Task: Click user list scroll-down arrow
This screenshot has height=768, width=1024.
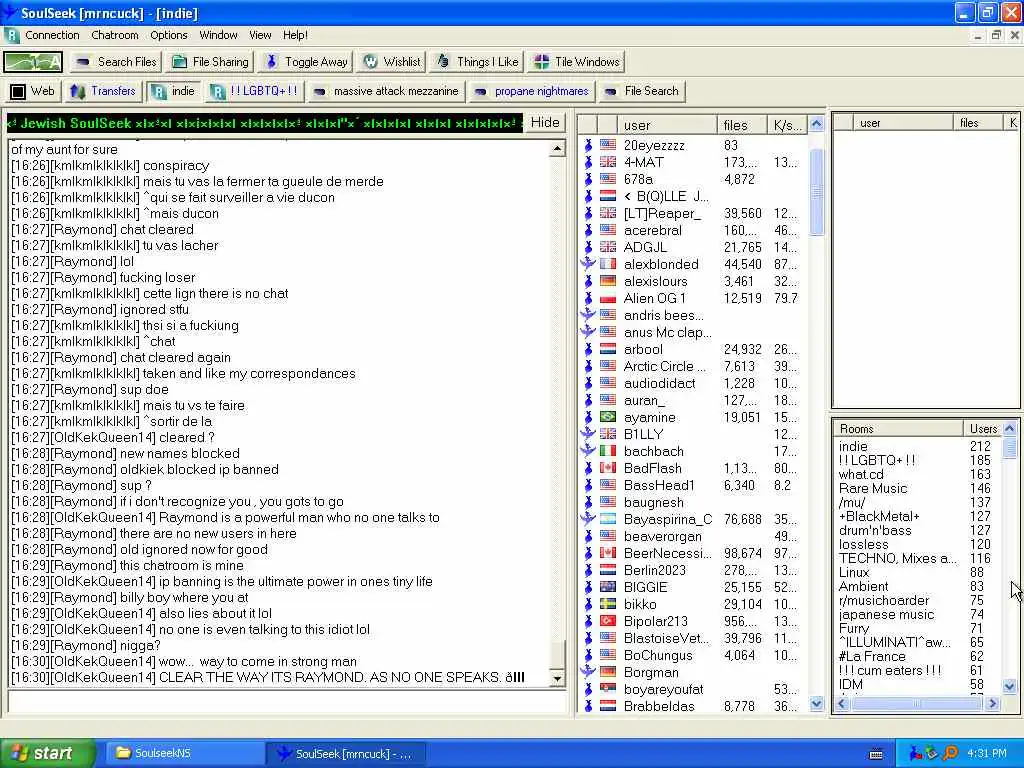Action: coord(816,704)
